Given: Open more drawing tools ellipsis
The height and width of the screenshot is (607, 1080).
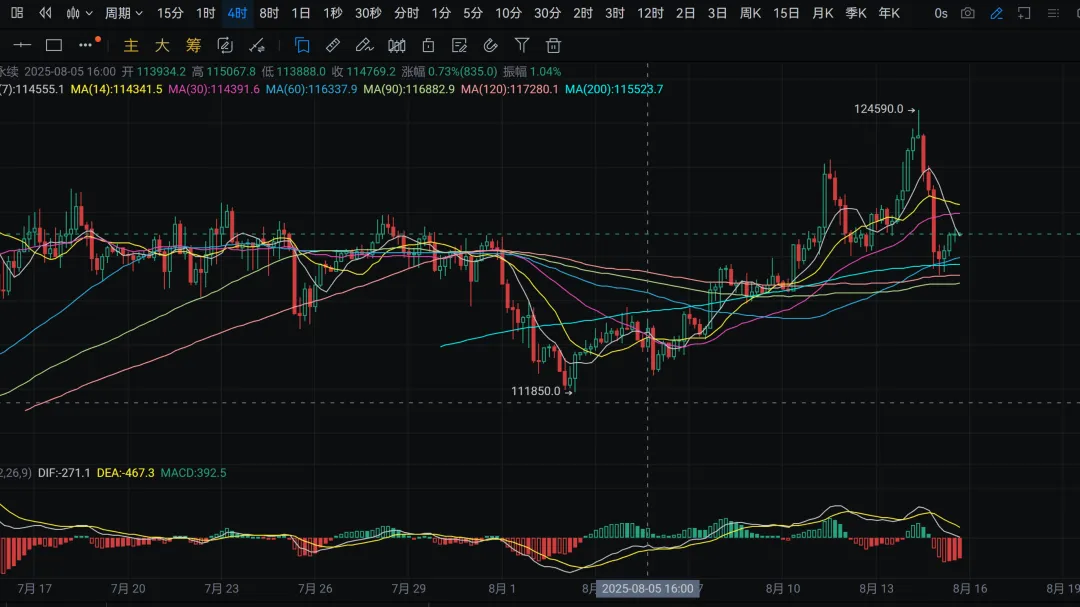Looking at the screenshot, I should click(87, 45).
